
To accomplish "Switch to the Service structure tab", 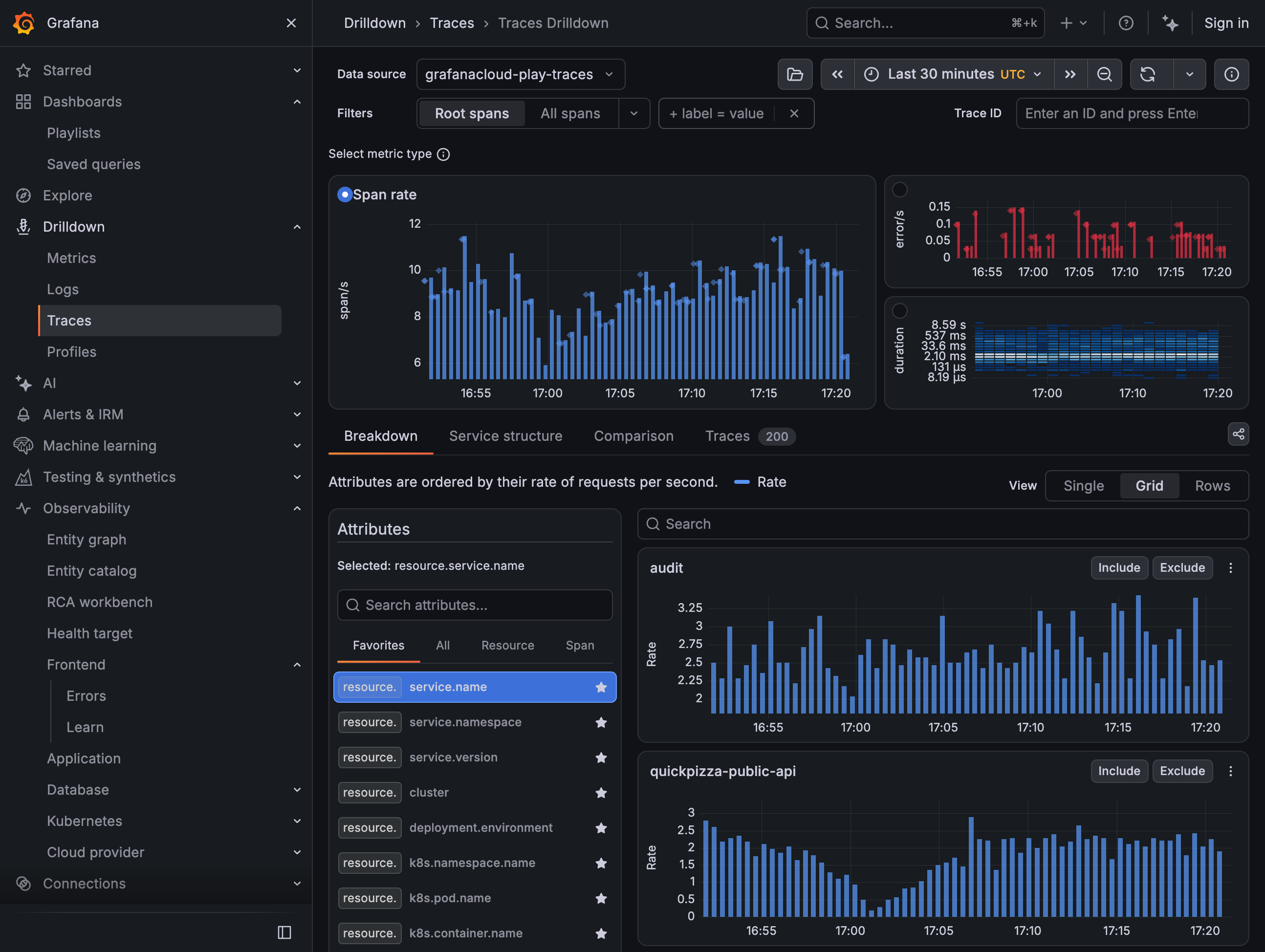I will pyautogui.click(x=505, y=436).
